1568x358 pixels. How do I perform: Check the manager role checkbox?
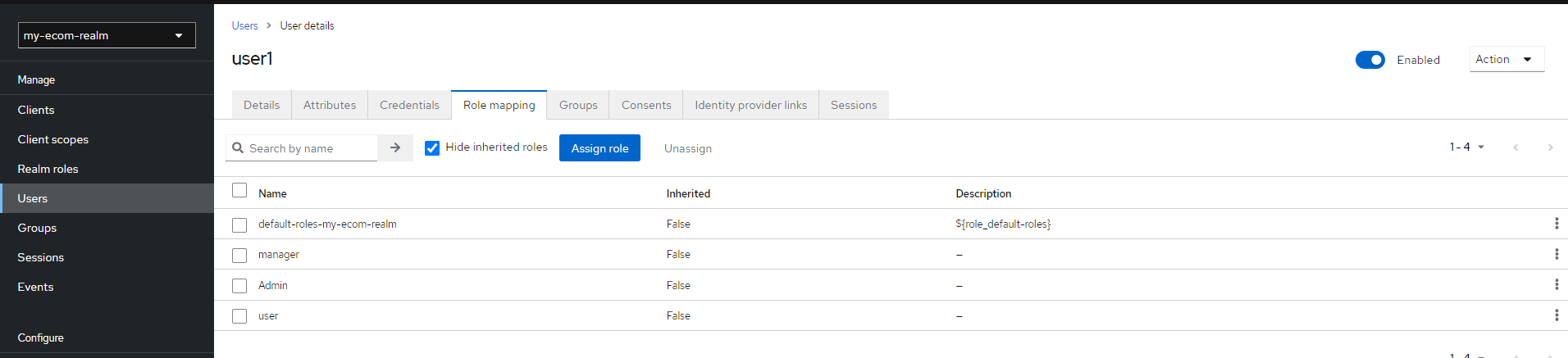coord(239,256)
